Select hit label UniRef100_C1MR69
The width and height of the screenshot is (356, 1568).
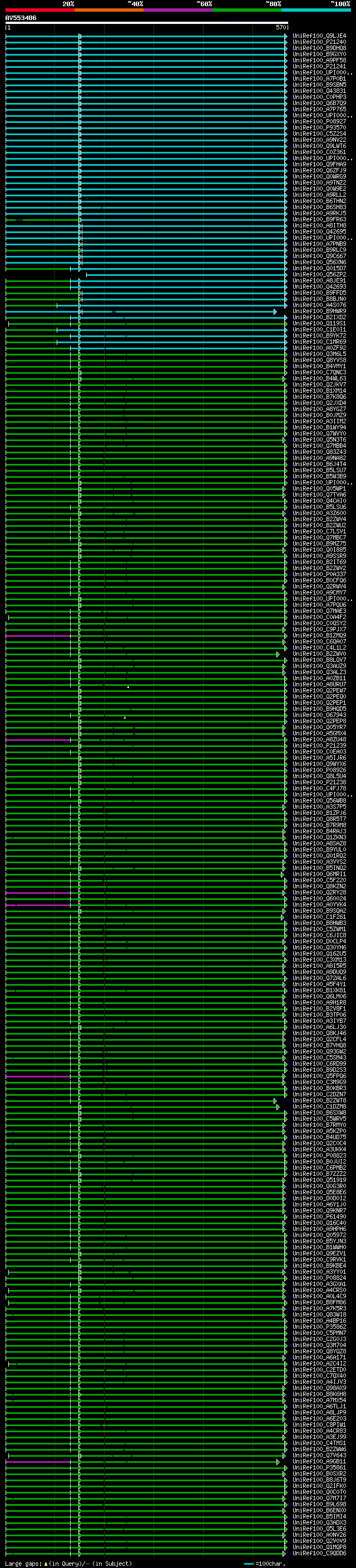click(x=319, y=342)
